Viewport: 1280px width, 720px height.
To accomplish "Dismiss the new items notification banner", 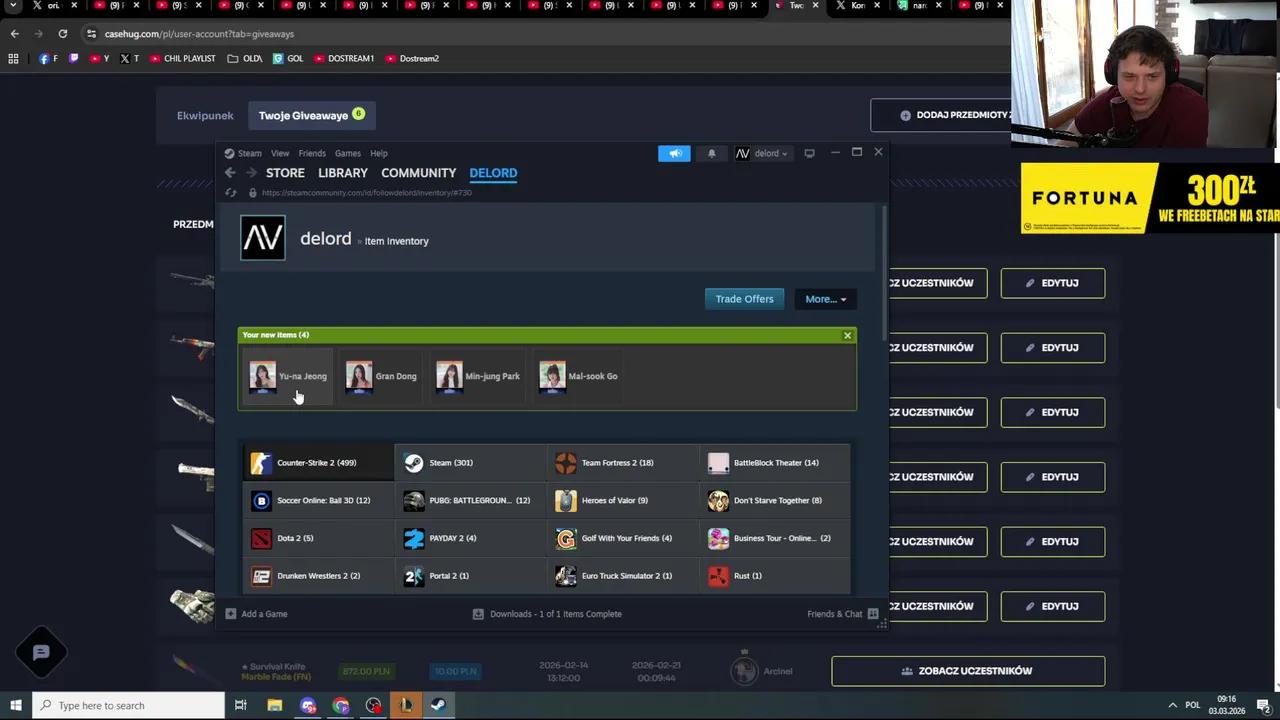I will click(x=847, y=335).
